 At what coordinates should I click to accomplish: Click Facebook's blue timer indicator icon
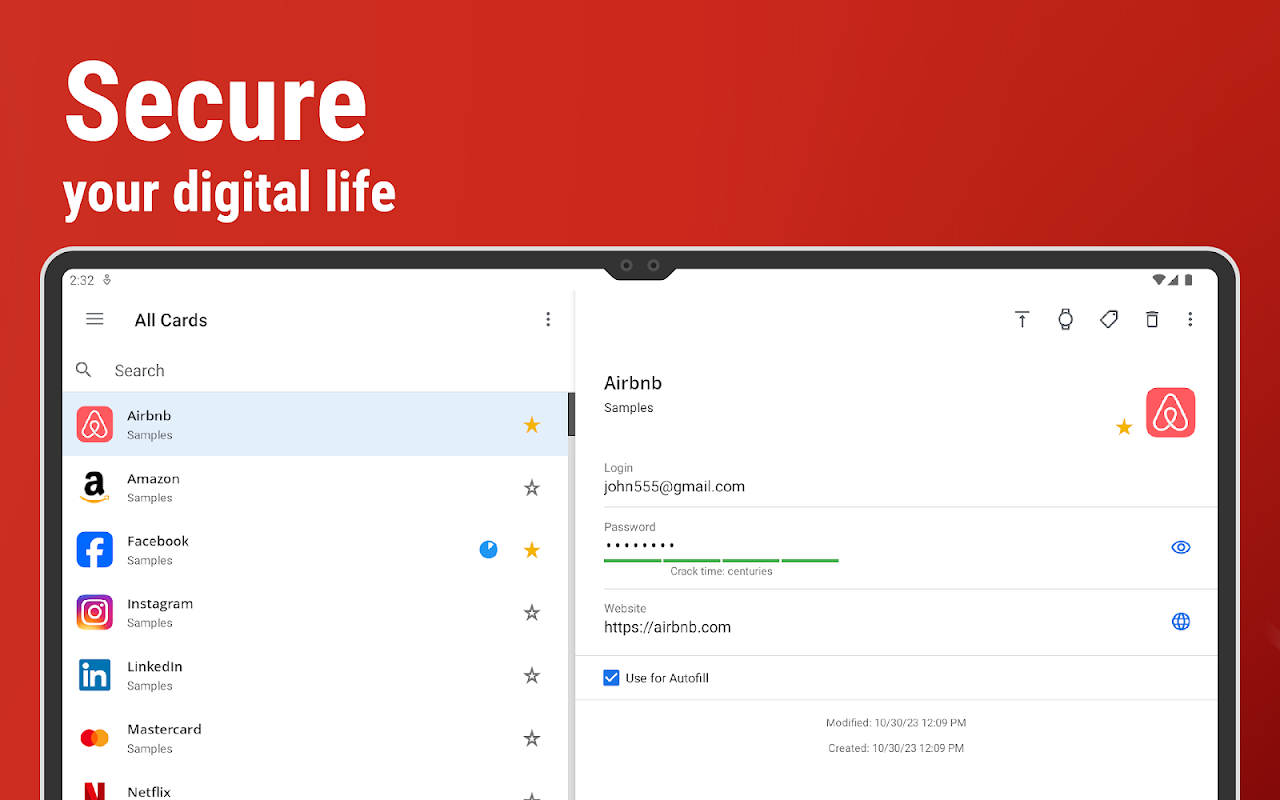488,549
